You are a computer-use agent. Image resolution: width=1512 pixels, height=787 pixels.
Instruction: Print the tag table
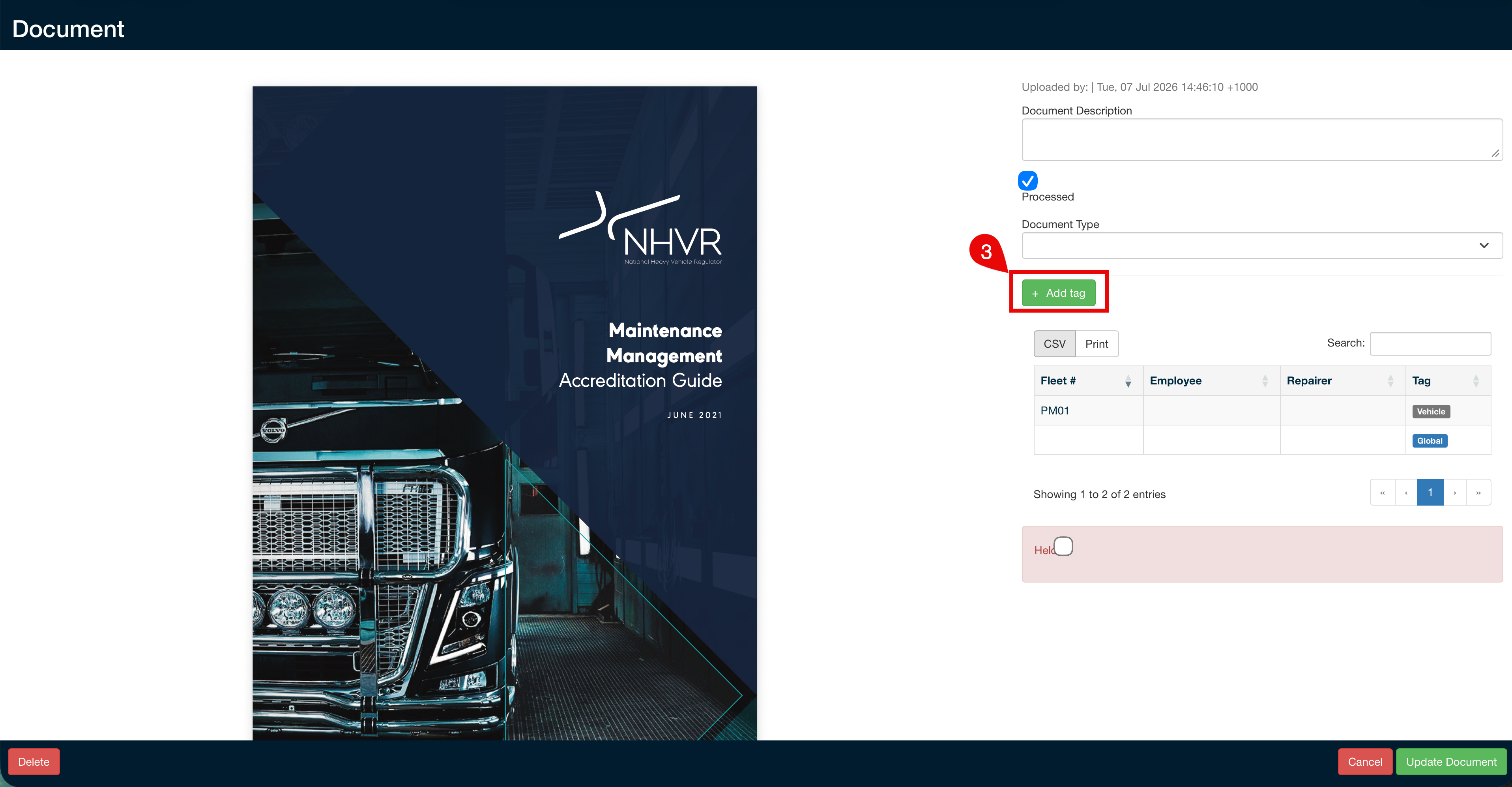(1097, 344)
